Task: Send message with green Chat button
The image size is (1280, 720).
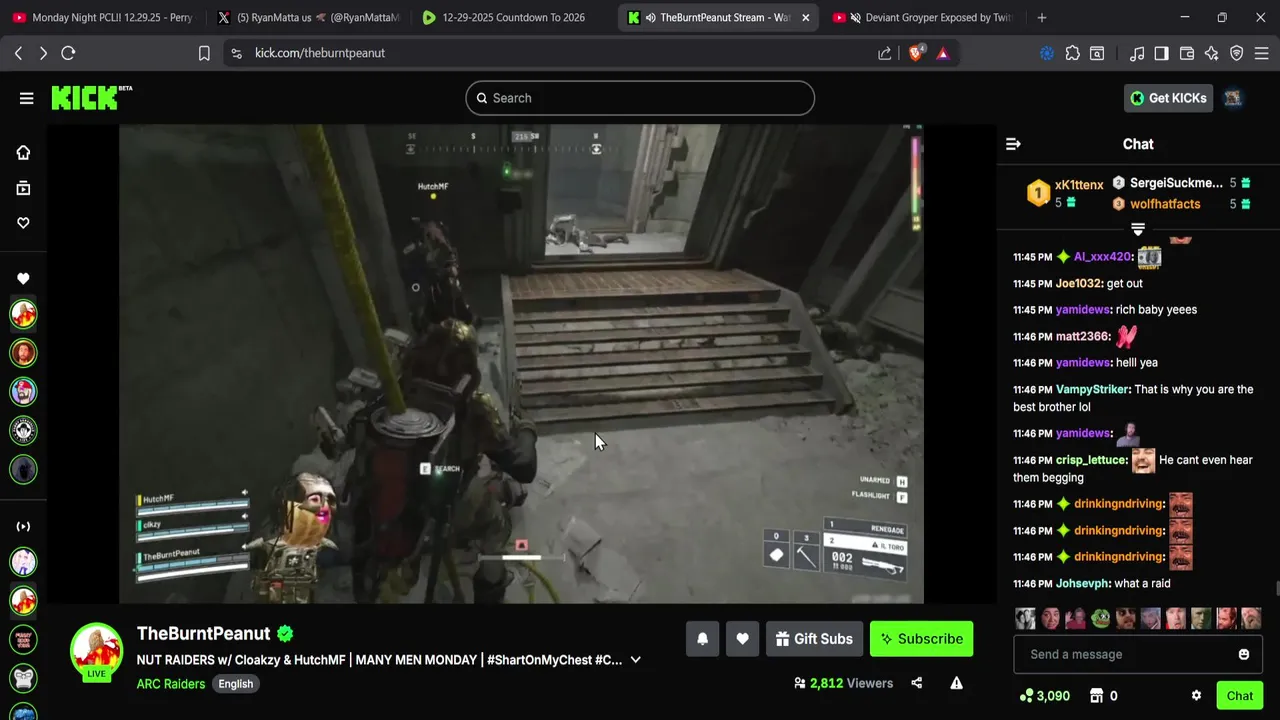Action: [x=1240, y=696]
